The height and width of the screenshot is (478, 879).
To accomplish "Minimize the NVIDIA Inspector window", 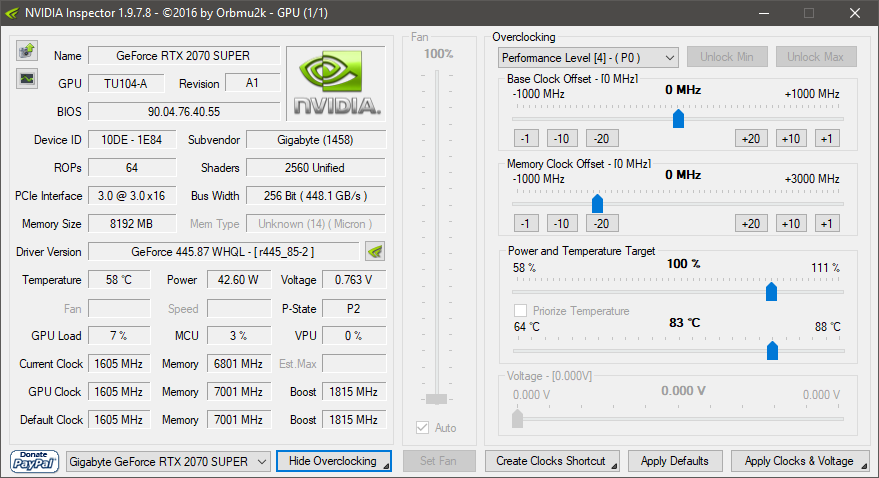I will pyautogui.click(x=766, y=13).
